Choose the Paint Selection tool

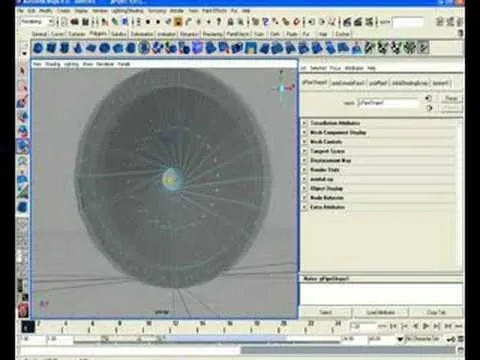coord(23,101)
